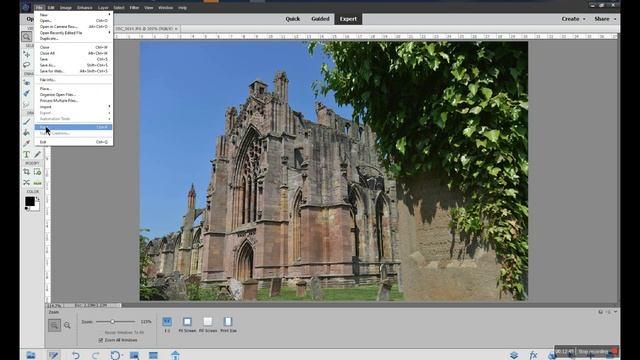Click the Redo button
Screen dimensions: 640x360
coord(96,355)
